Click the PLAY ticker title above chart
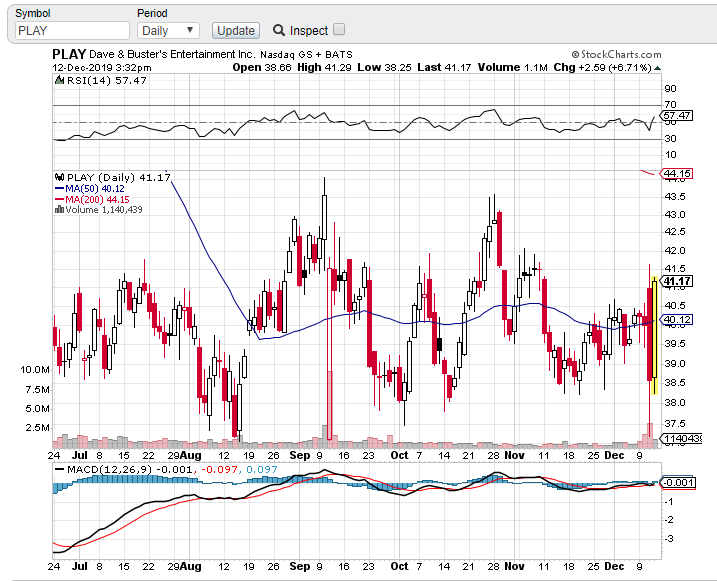Image resolution: width=717 pixels, height=581 pixels. tap(69, 54)
